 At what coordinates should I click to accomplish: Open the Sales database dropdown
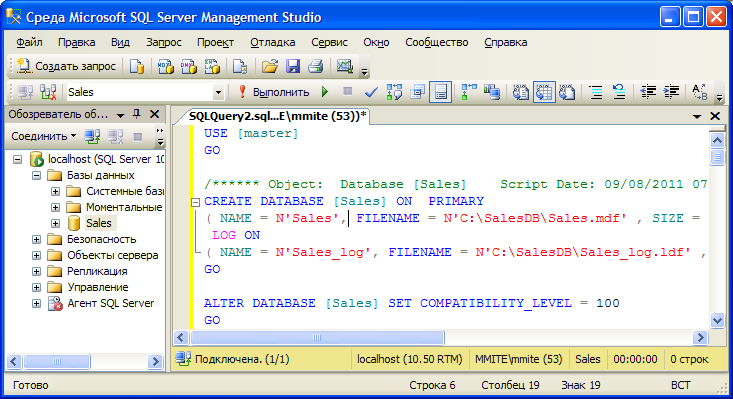tap(218, 92)
